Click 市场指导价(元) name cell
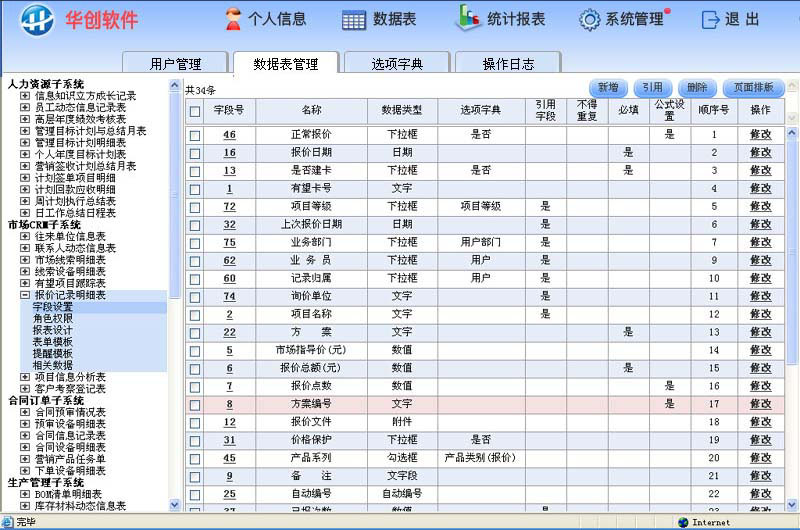Image resolution: width=800 pixels, height=530 pixels. [x=311, y=350]
